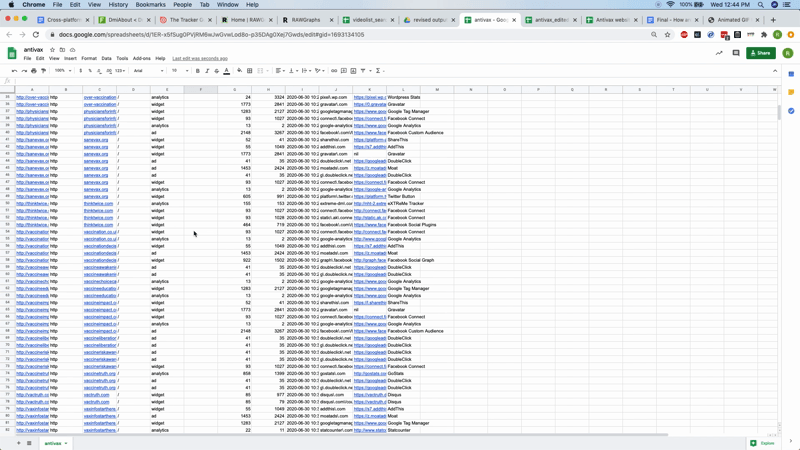The height and width of the screenshot is (450, 800).
Task: Expand the font size dropdown
Action: 179,71
